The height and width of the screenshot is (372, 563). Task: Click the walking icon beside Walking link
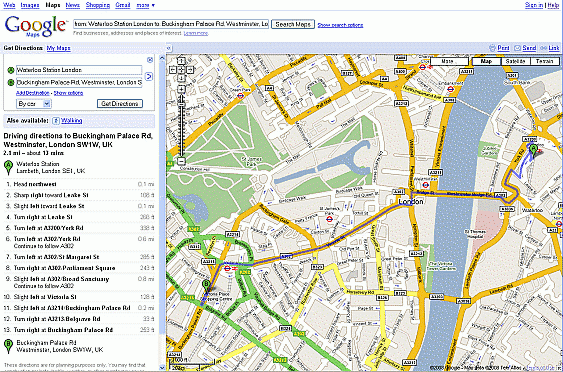[x=56, y=121]
